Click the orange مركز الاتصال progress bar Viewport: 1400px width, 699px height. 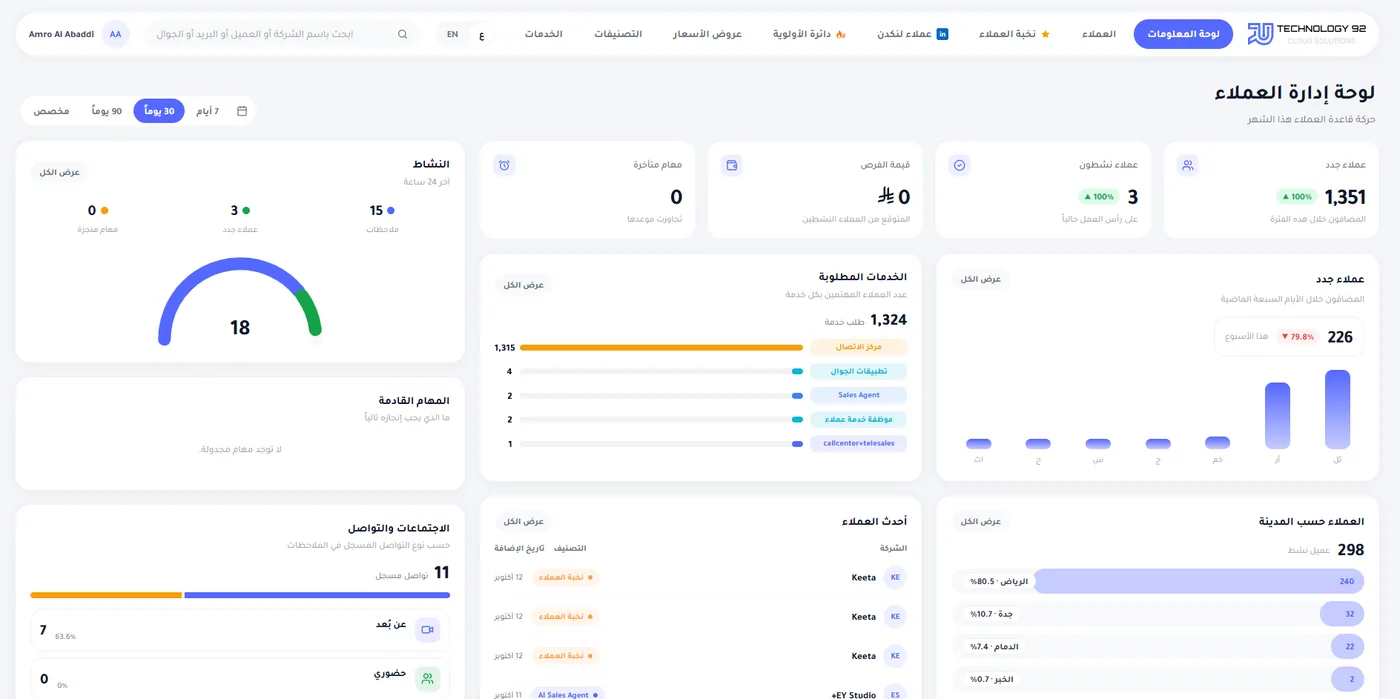pyautogui.click(x=661, y=348)
